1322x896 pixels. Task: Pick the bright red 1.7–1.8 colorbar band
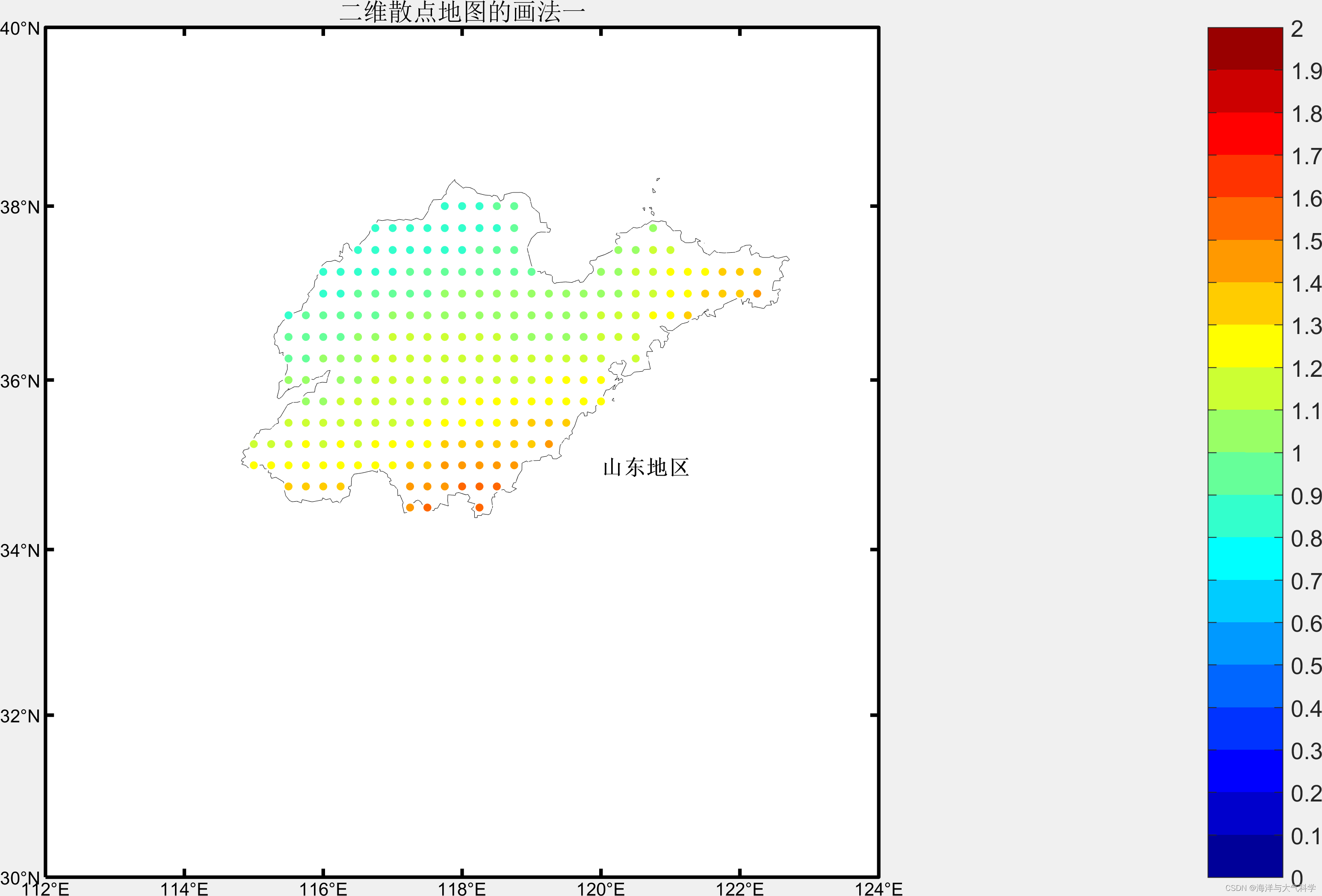coord(1245,133)
